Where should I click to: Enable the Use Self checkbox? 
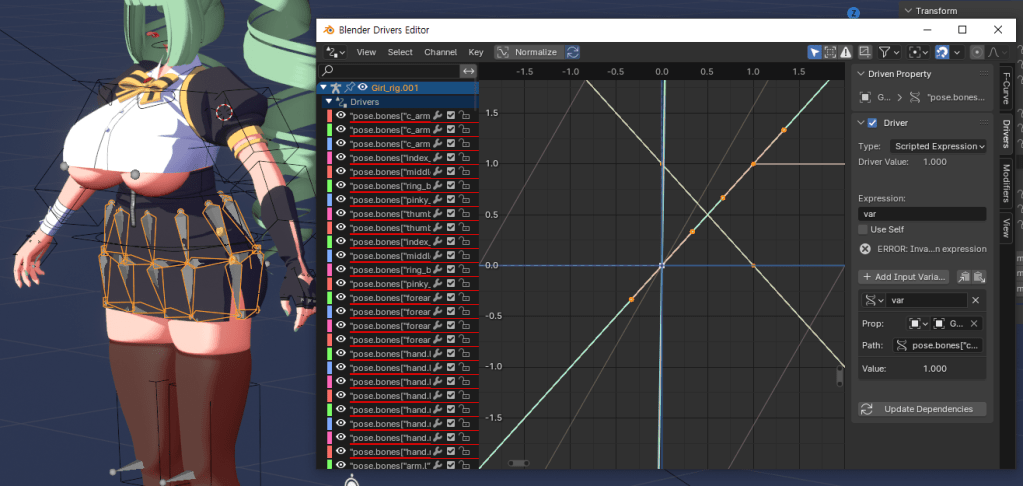click(864, 229)
